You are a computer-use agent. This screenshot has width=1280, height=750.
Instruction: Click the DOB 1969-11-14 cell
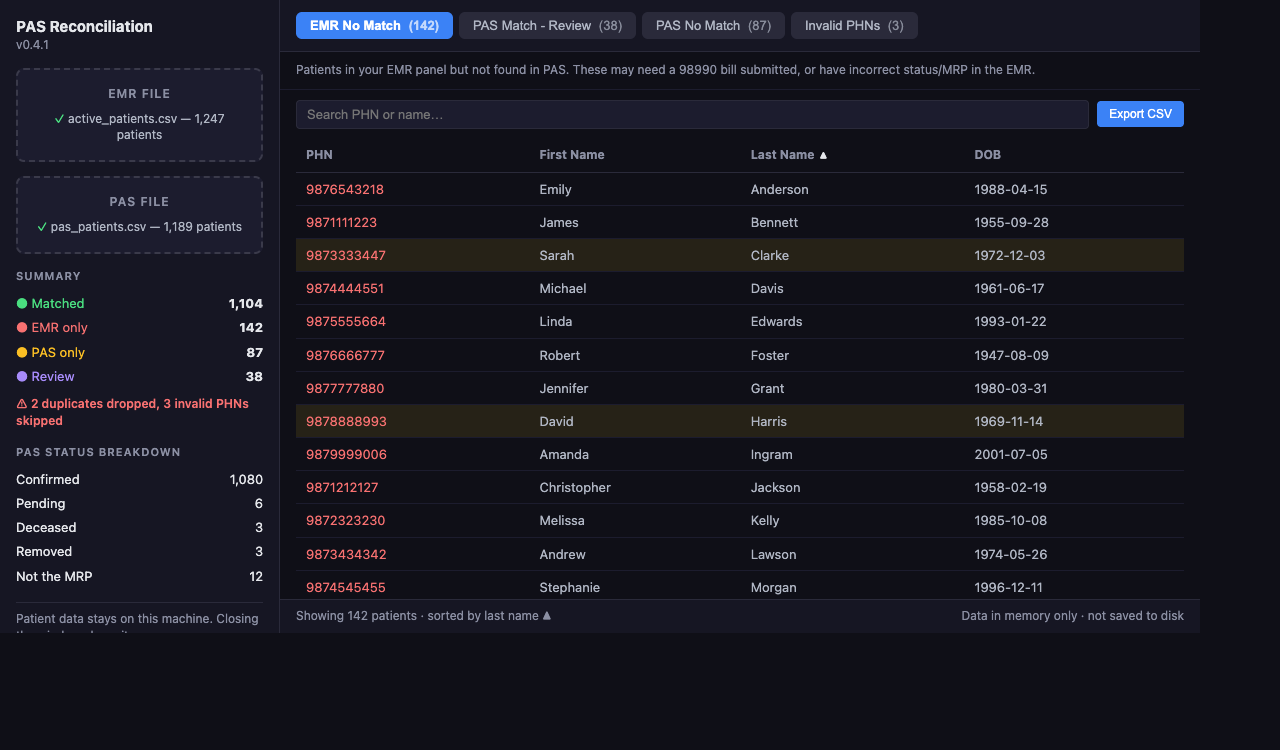pos(1008,421)
